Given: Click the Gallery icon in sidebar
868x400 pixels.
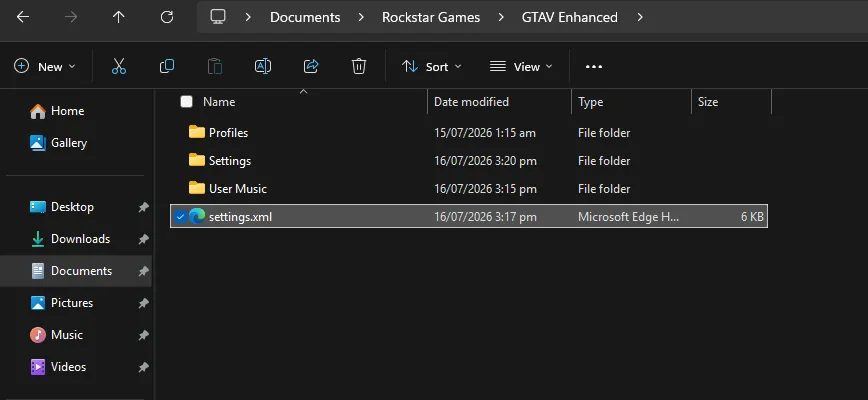Looking at the screenshot, I should point(38,143).
